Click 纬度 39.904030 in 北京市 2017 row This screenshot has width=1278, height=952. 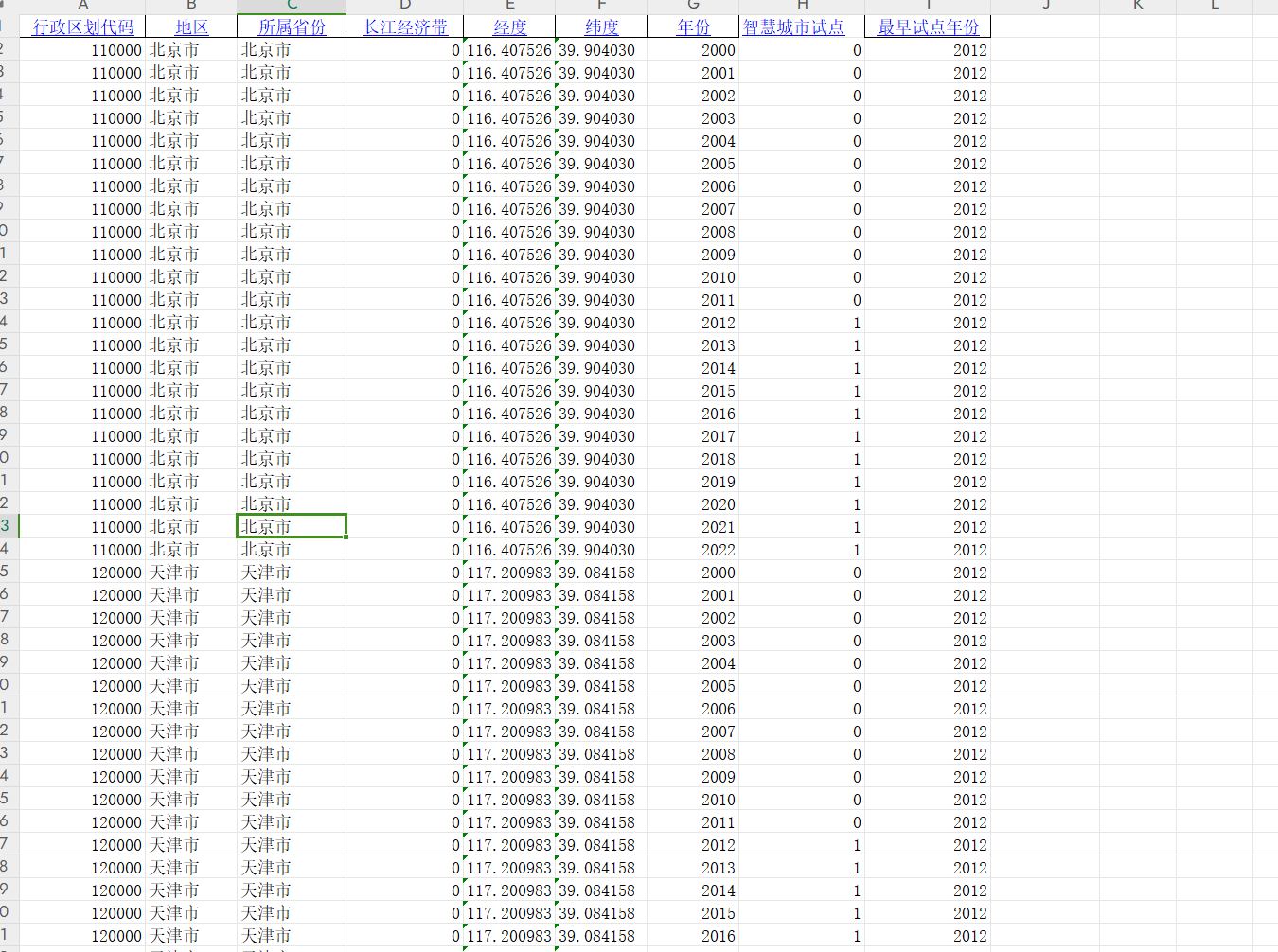(x=601, y=436)
